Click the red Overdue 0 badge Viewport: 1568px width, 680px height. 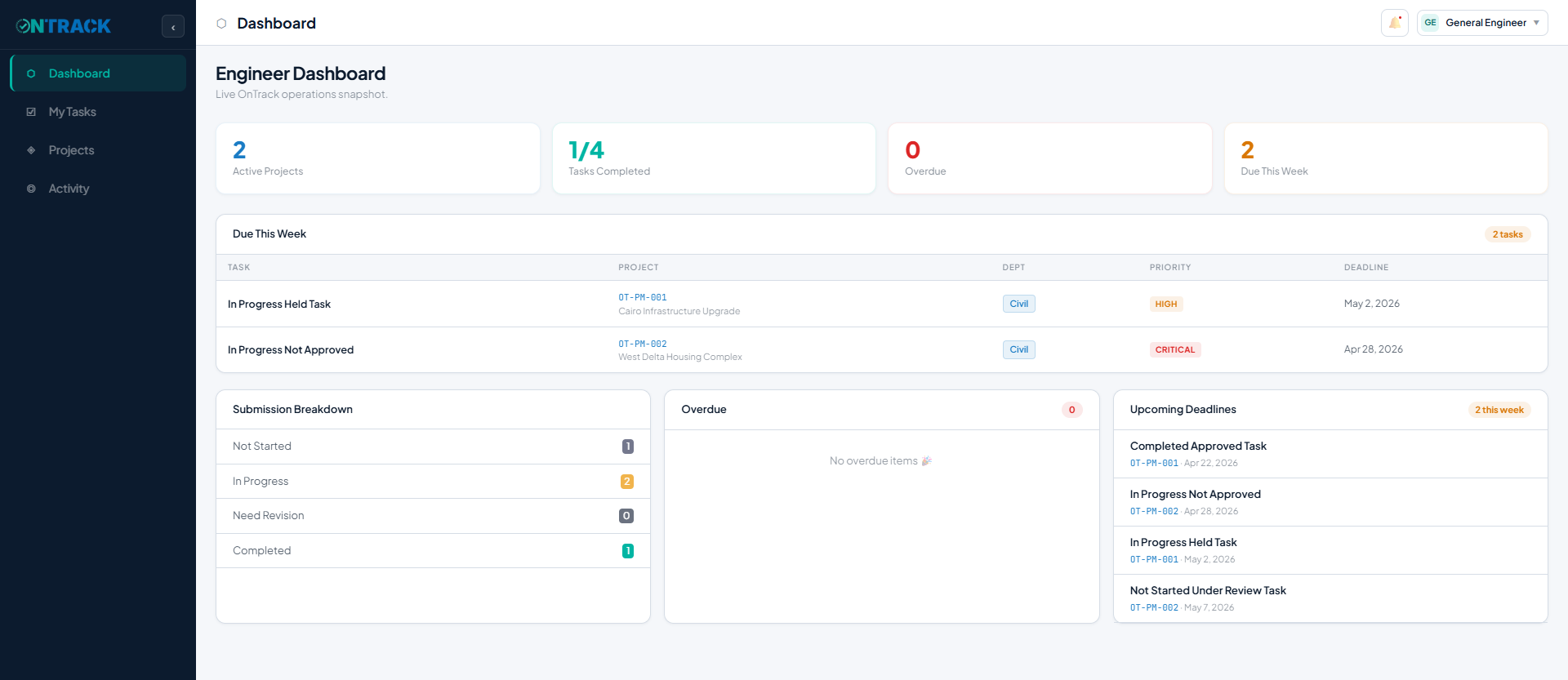[x=1072, y=410]
